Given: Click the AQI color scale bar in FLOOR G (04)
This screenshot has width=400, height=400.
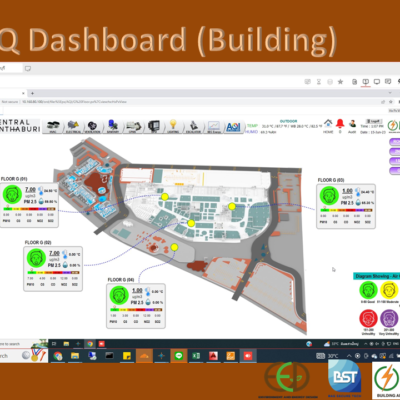Looking at the screenshot, I should (136, 310).
